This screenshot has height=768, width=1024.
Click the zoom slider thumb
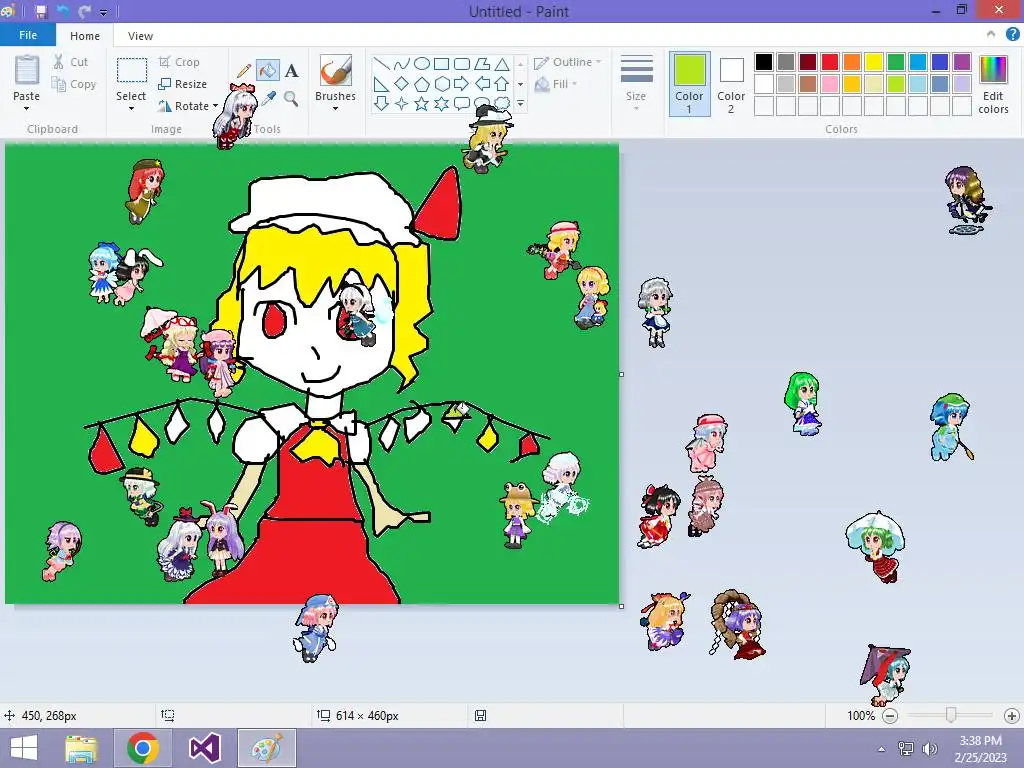click(951, 716)
